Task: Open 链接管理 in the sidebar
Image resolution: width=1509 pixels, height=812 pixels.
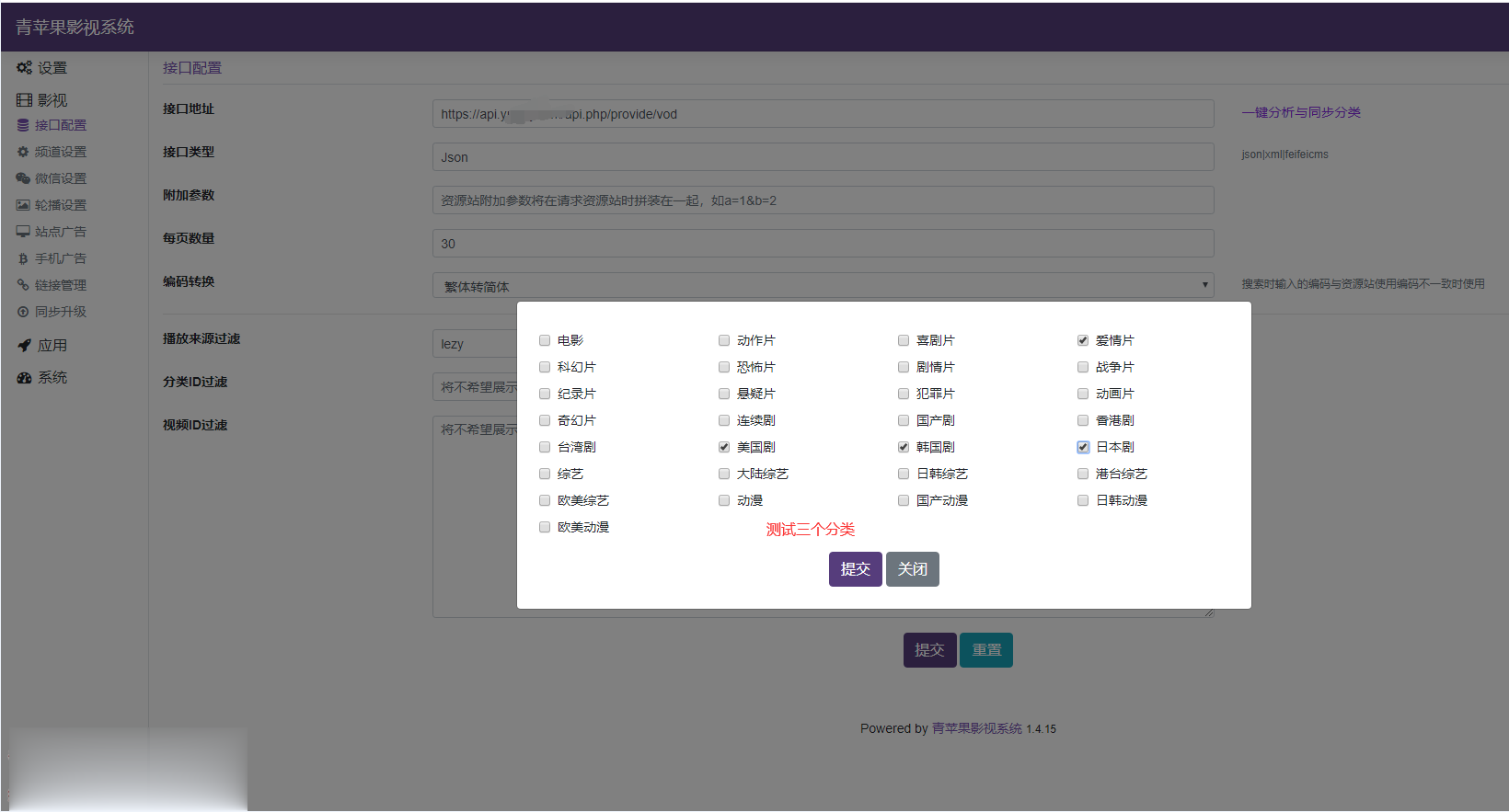Action: pos(60,285)
